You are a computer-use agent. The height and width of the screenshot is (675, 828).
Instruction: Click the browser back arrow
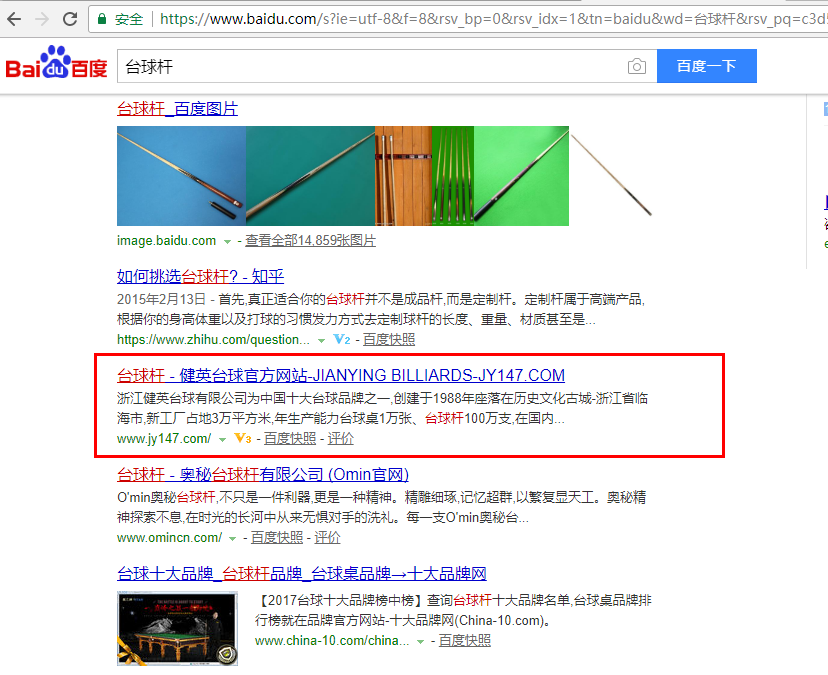(14, 19)
